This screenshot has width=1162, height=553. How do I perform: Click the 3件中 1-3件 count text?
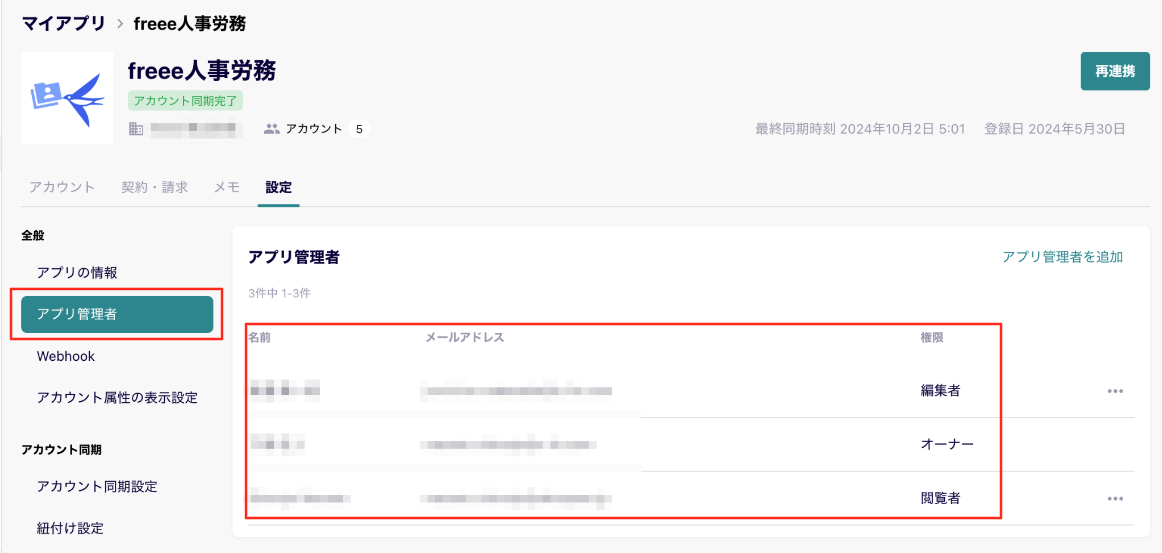(279, 293)
